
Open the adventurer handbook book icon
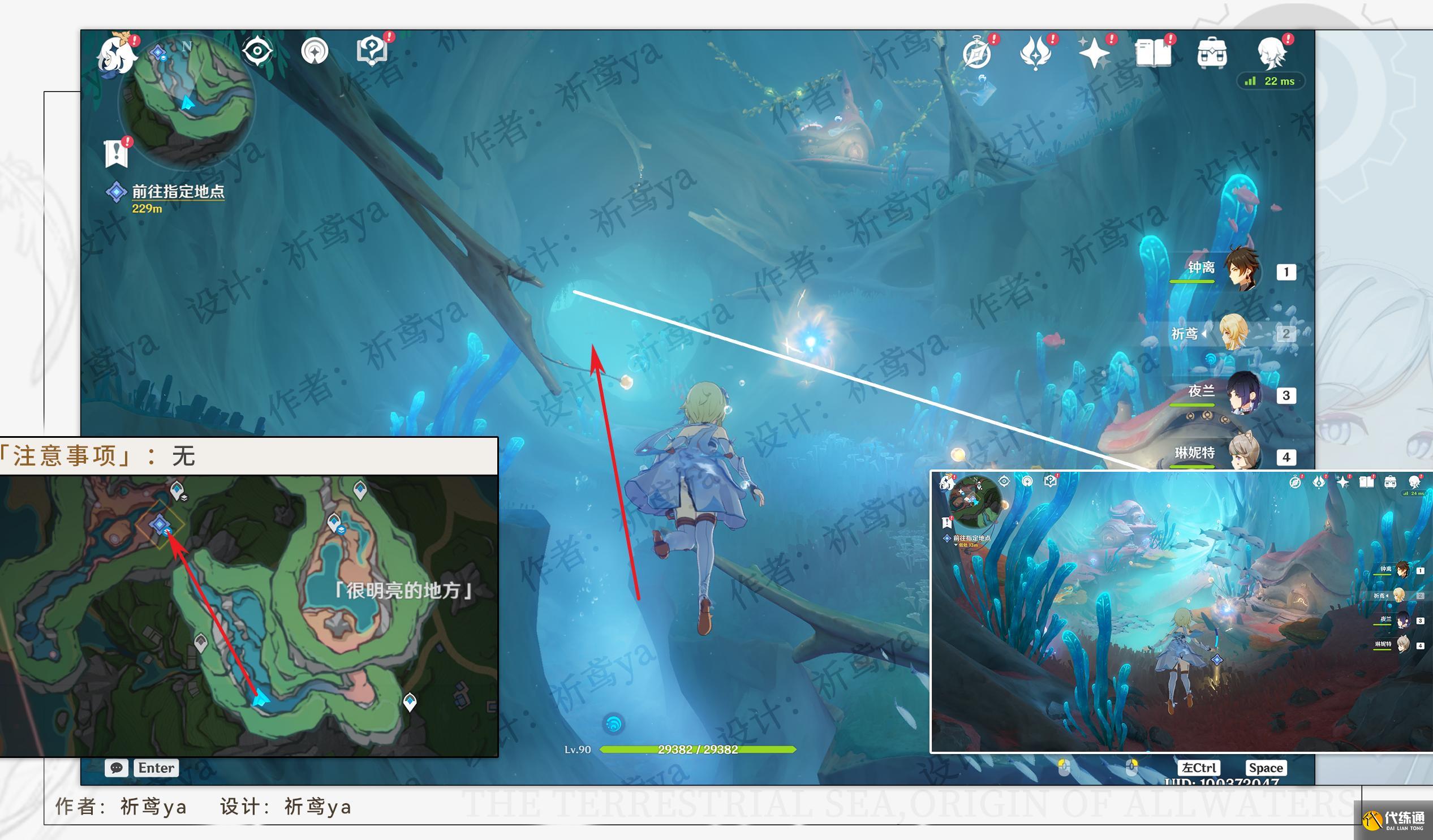[x=1152, y=54]
